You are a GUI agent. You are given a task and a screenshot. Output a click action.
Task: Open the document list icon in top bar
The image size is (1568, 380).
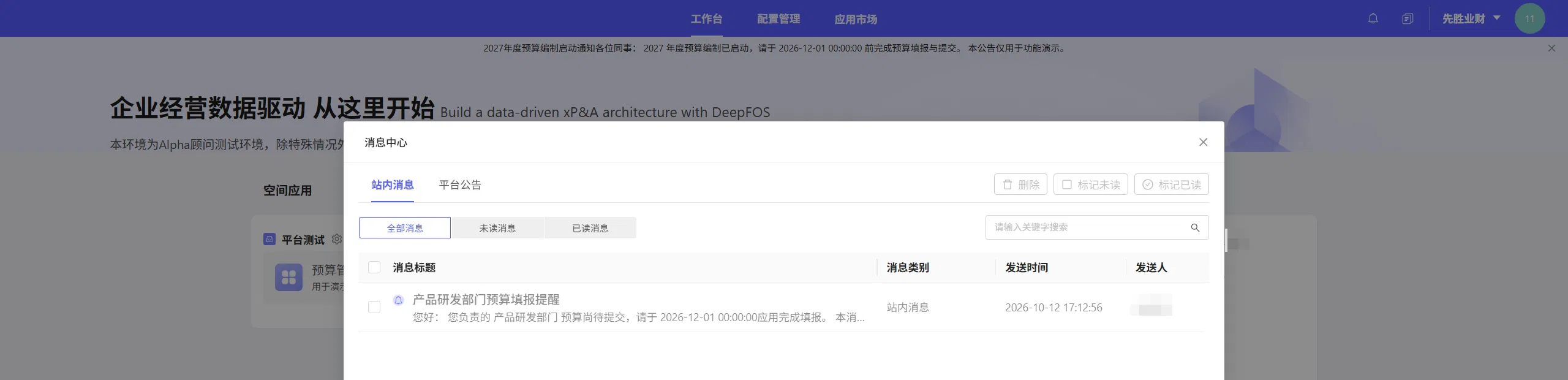[1408, 18]
